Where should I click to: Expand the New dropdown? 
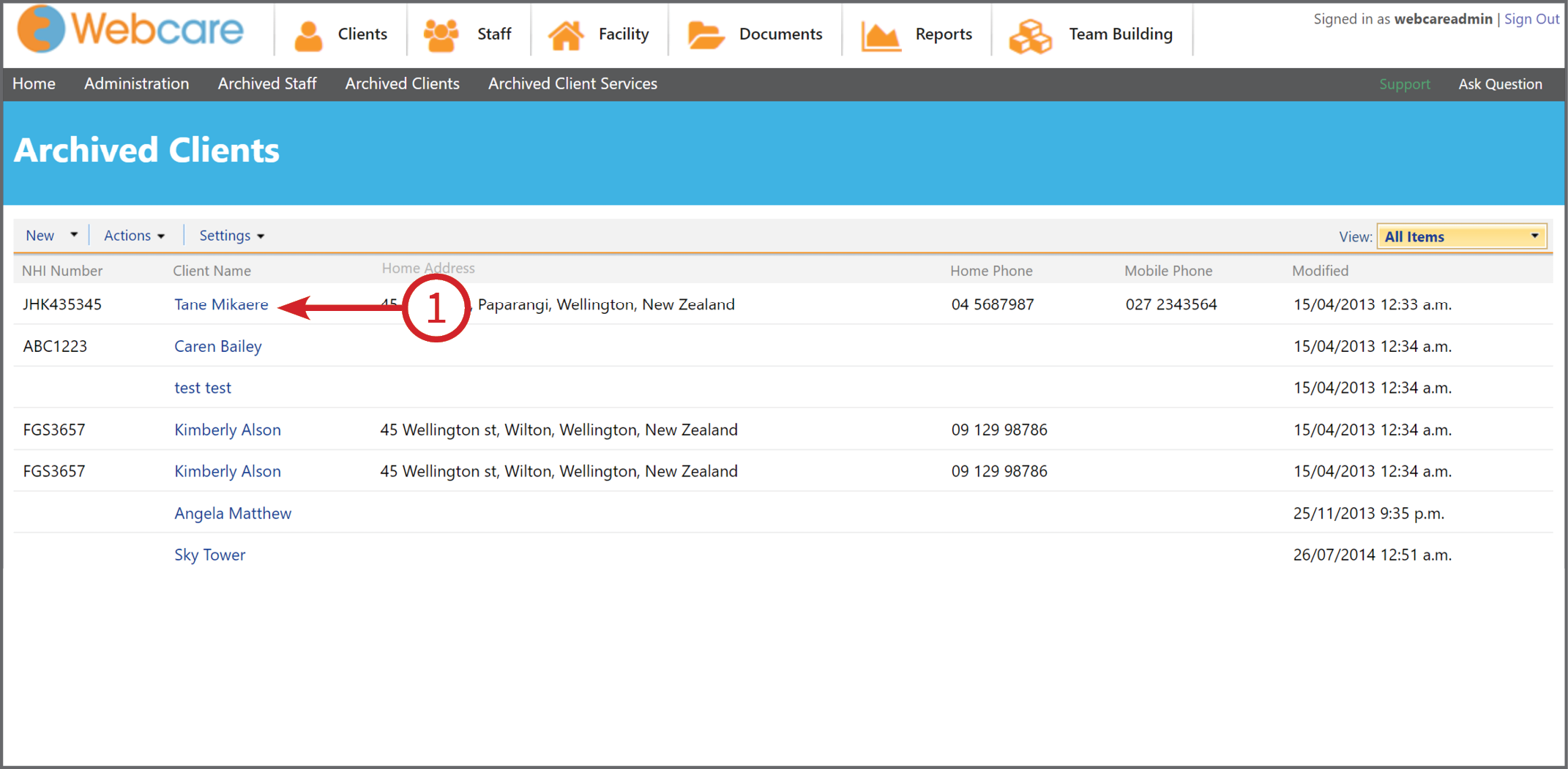click(x=50, y=235)
